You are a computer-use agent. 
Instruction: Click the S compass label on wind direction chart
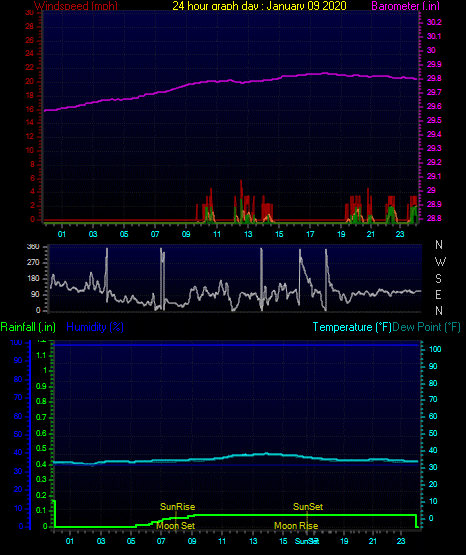tap(438, 279)
